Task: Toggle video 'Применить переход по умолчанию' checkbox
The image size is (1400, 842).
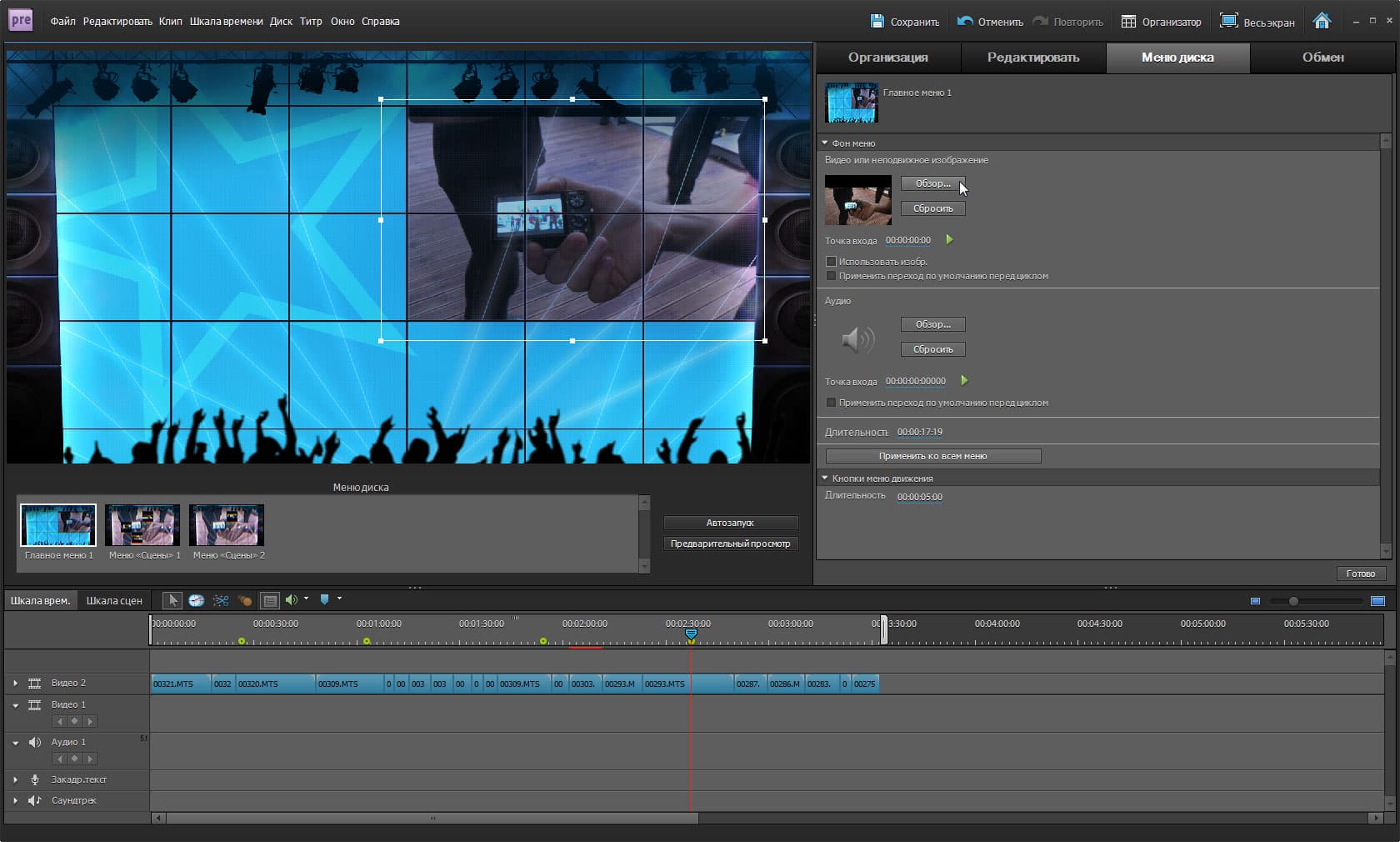Action: point(831,276)
